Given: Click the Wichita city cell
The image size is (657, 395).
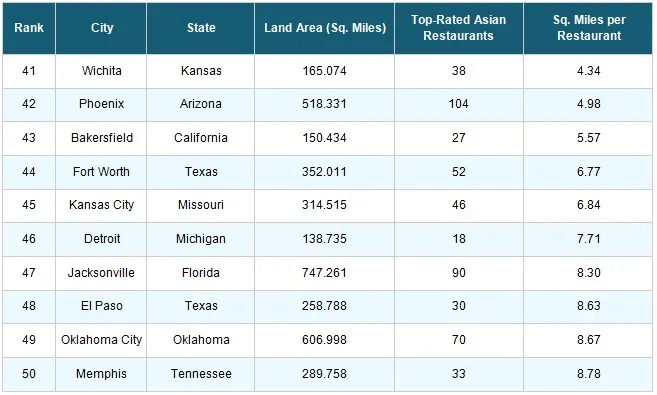Looking at the screenshot, I should pos(101,71).
